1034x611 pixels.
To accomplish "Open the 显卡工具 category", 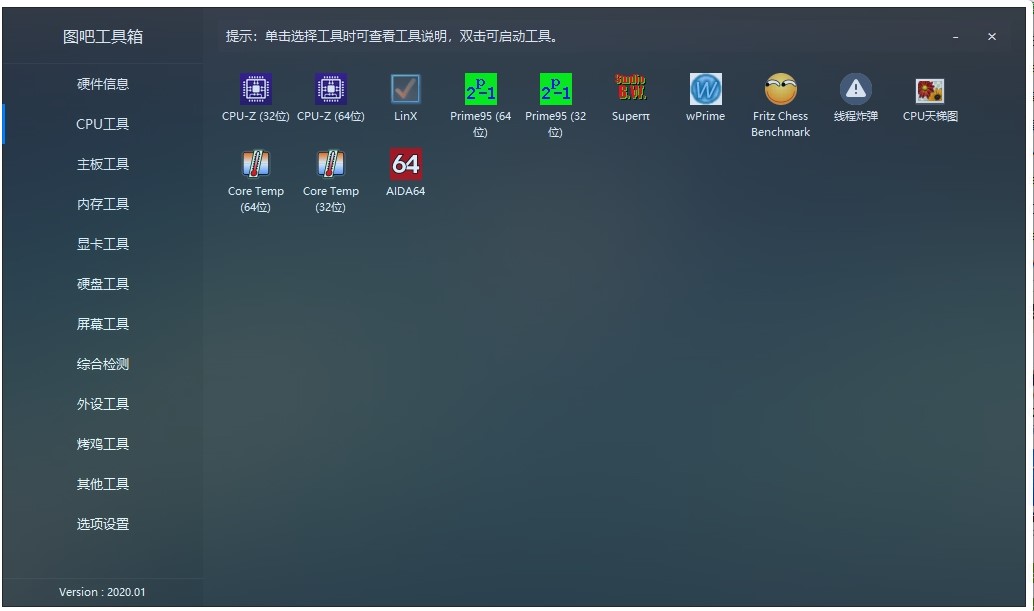I will click(103, 244).
